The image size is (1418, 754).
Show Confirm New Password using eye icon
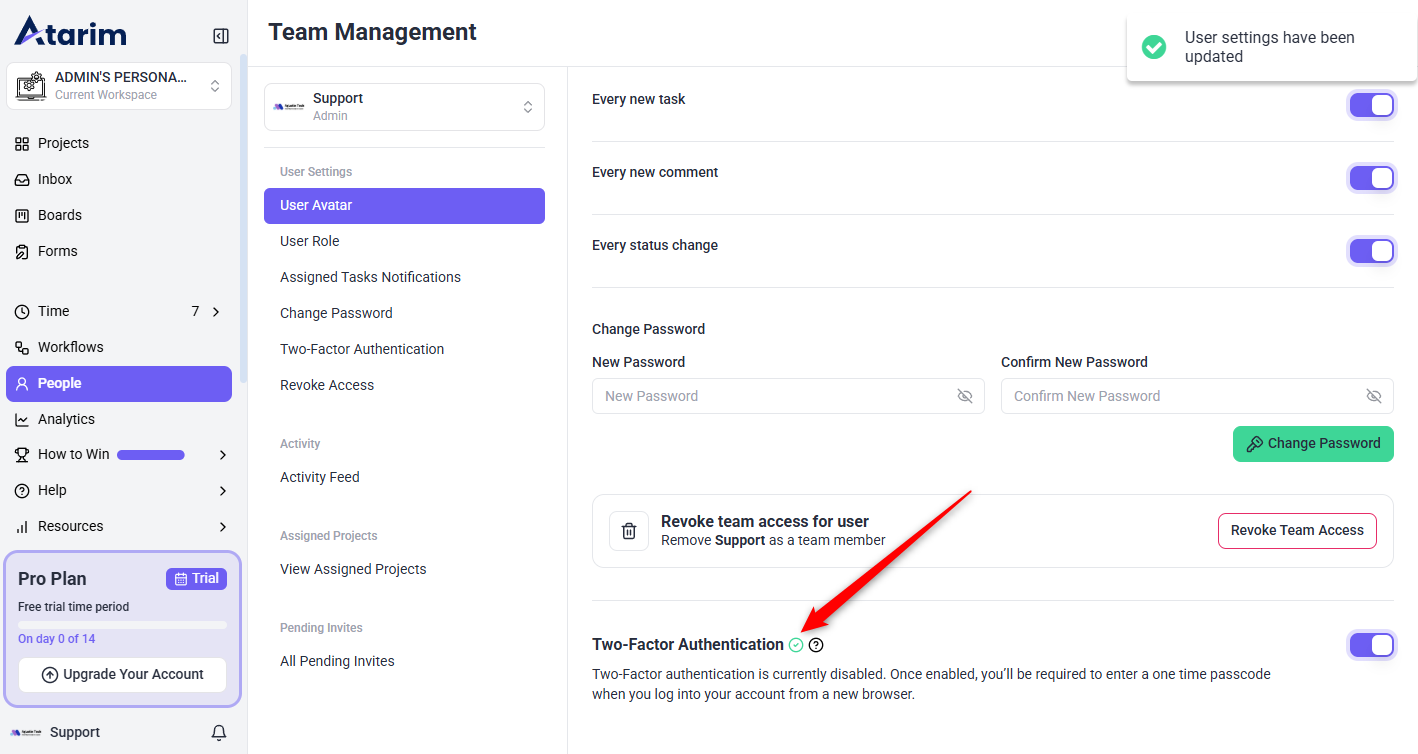(1373, 396)
